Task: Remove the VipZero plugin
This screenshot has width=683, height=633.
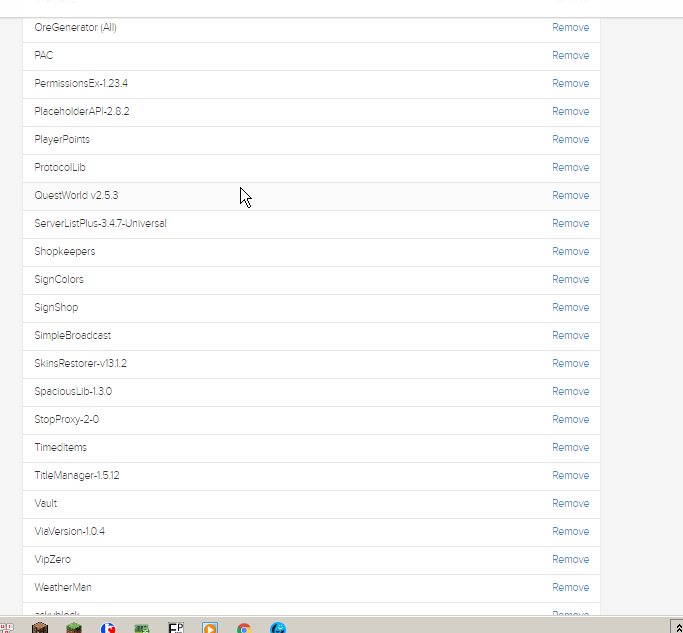Action: [x=571, y=559]
